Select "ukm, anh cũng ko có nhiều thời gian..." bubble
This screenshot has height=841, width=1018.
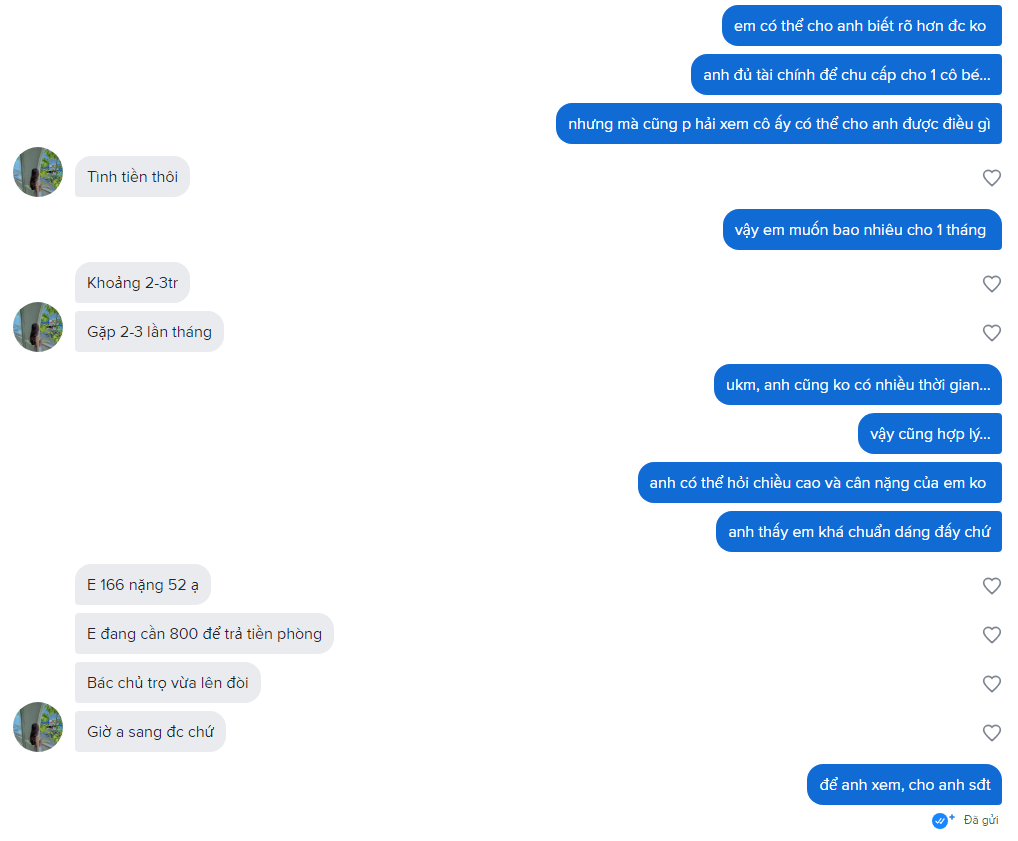point(857,385)
